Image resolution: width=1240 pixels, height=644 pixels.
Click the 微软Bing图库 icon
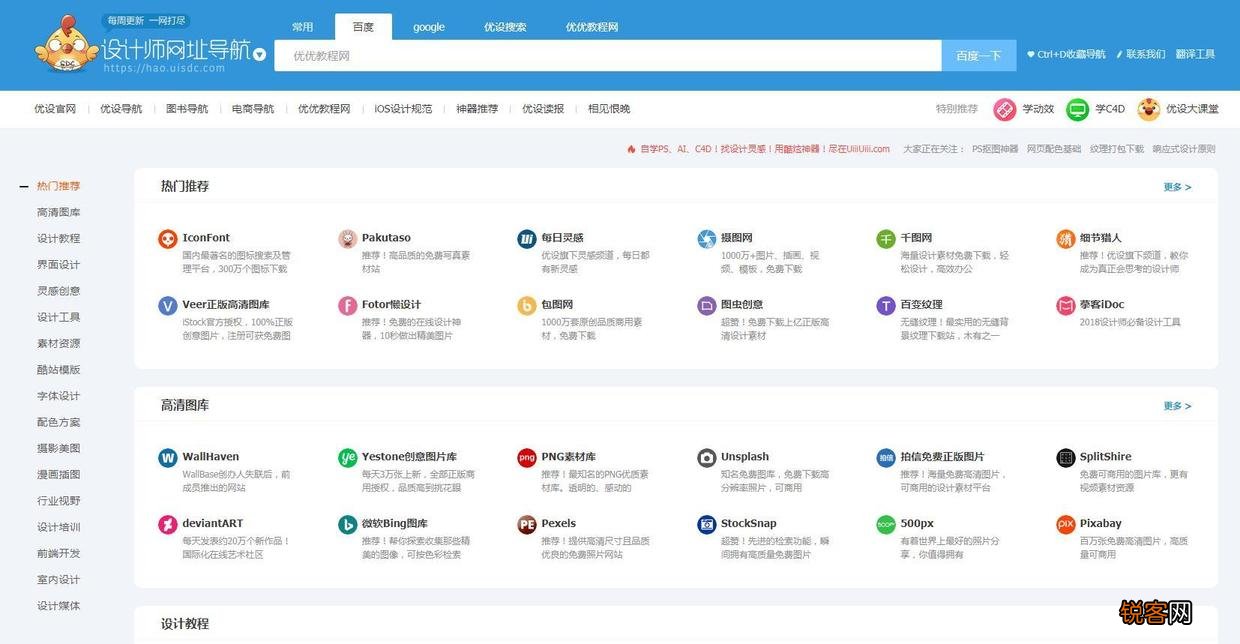coord(347,525)
